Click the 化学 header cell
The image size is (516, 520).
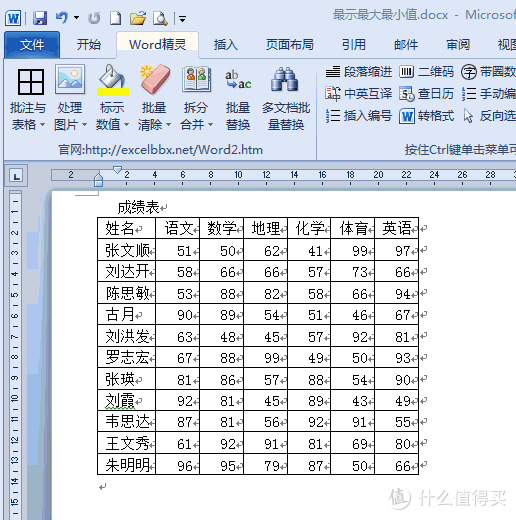pos(309,228)
